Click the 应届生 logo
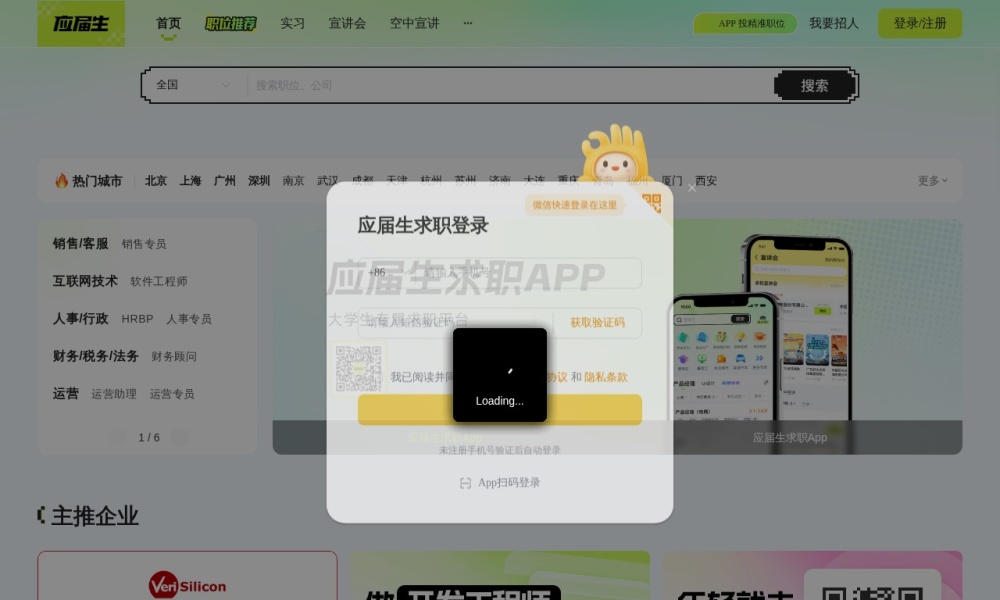This screenshot has width=1000, height=600. click(x=81, y=24)
